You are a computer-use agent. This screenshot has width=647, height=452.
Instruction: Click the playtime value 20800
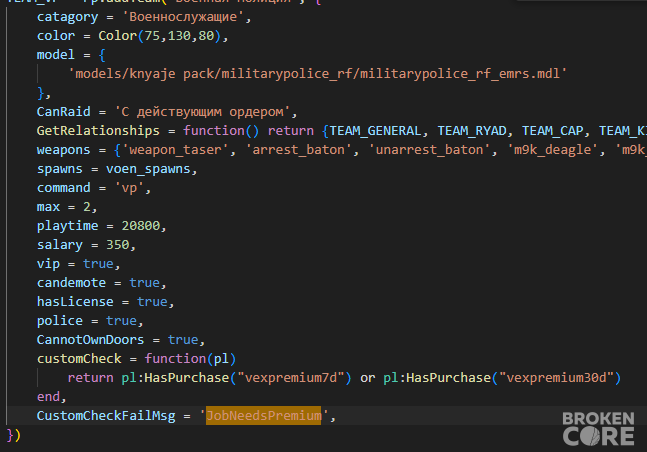(x=140, y=226)
